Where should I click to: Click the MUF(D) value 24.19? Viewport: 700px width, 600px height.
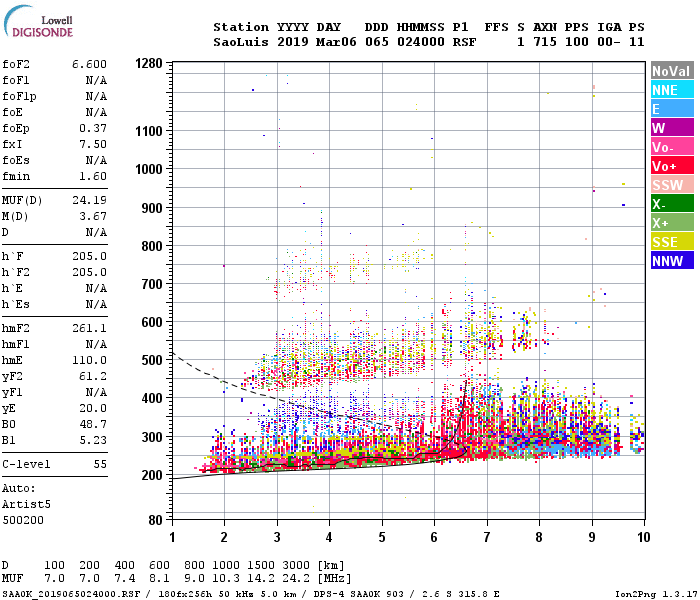point(89,200)
